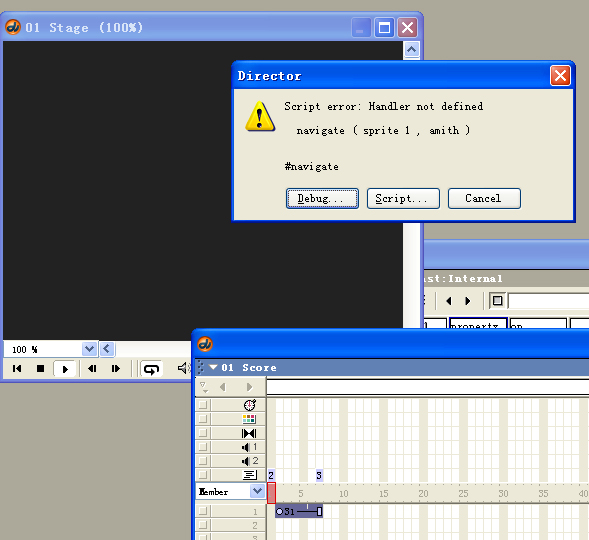Open the Script button in error dialog
The image size is (589, 540).
(403, 198)
